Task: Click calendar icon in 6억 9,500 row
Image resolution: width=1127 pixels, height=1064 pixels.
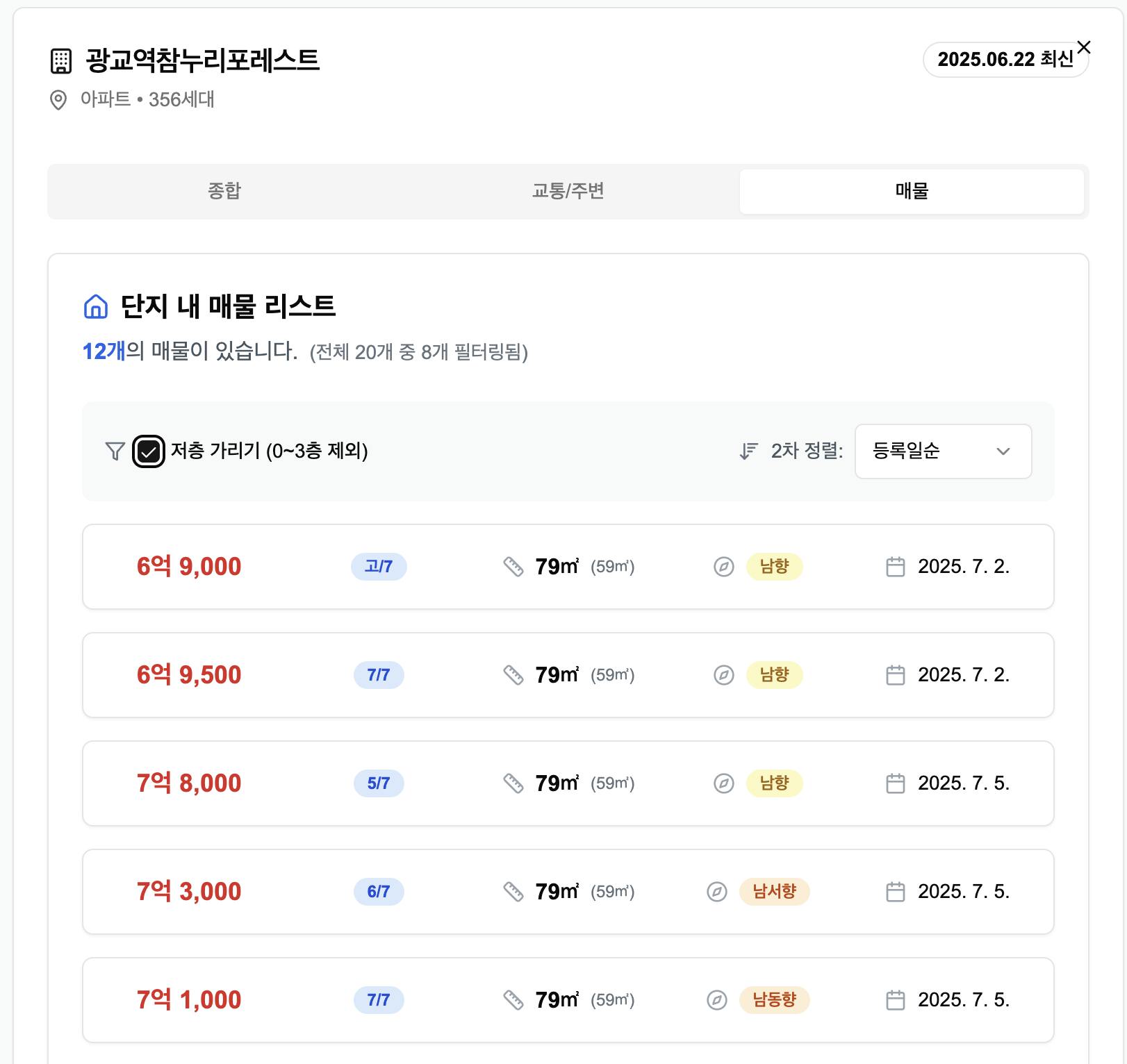Action: click(x=896, y=675)
